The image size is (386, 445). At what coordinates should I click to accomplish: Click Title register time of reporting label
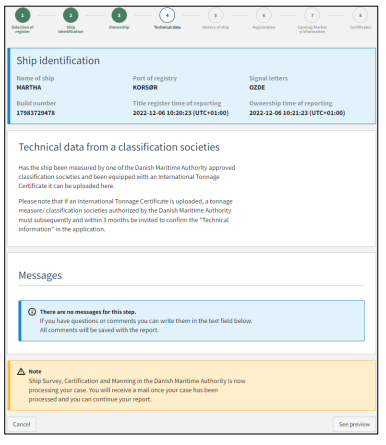pos(177,103)
